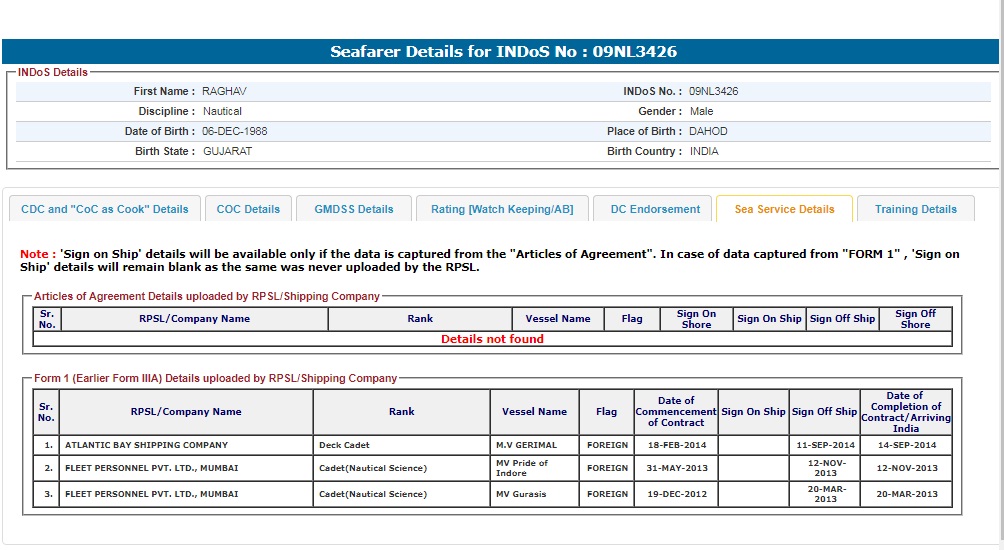Click the MV Pride of Indore vessel cell
Image resolution: width=1004 pixels, height=550 pixels.
click(522, 468)
